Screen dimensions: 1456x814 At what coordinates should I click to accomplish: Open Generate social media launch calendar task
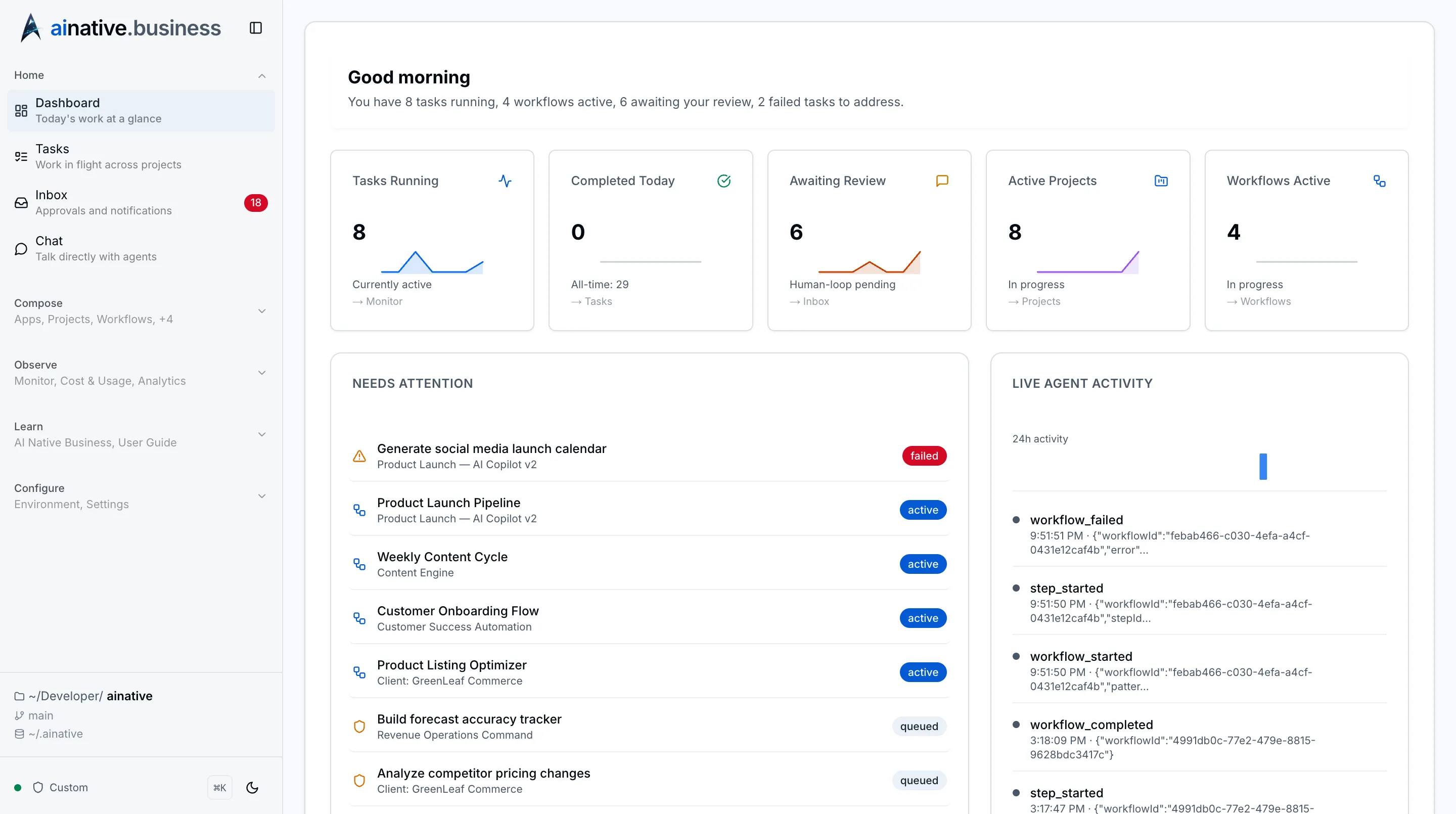649,456
